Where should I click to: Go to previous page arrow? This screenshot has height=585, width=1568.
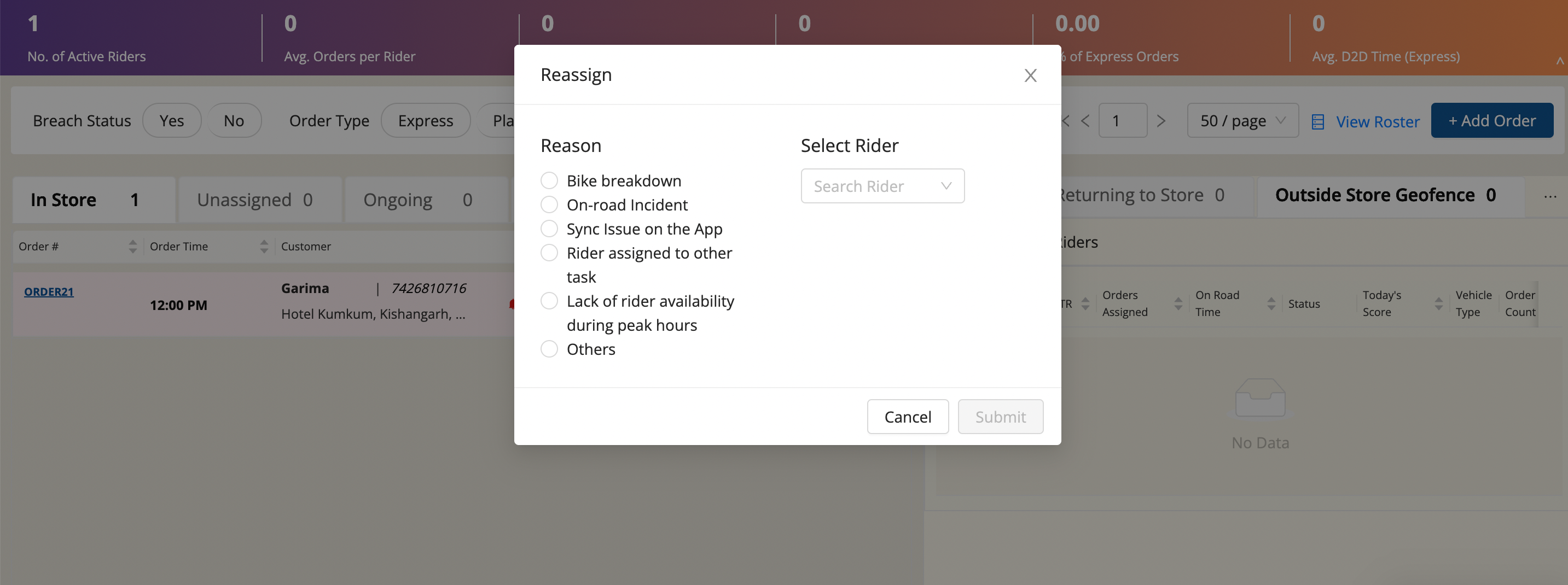(1085, 121)
